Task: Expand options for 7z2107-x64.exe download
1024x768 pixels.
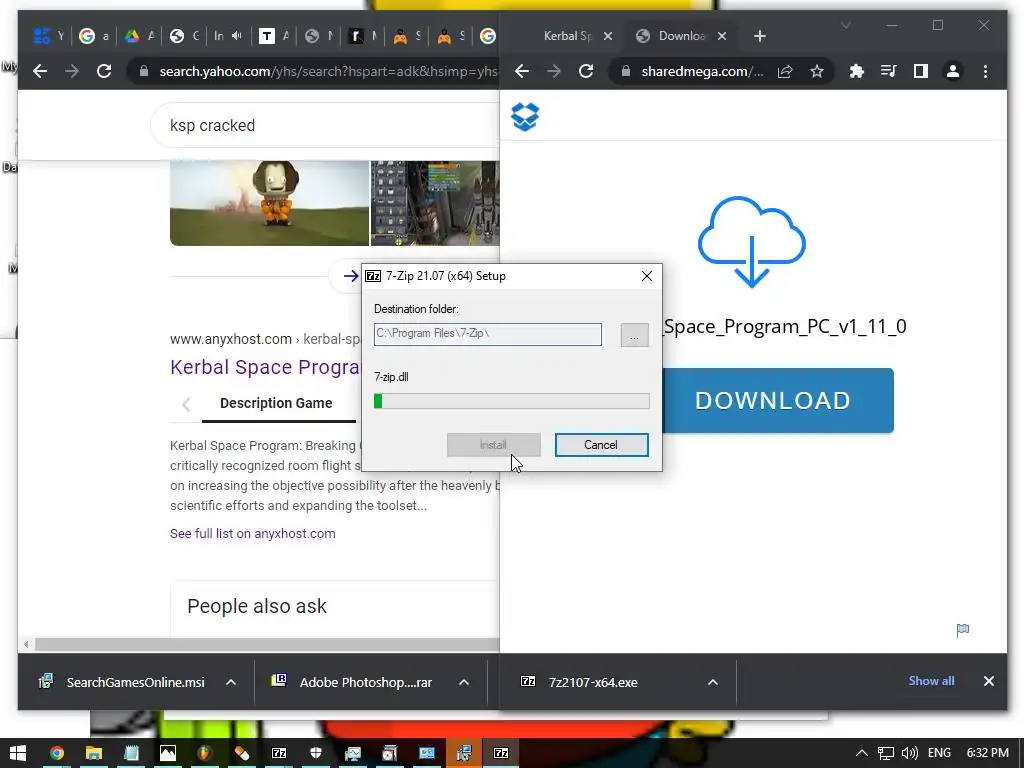Action: tap(712, 682)
